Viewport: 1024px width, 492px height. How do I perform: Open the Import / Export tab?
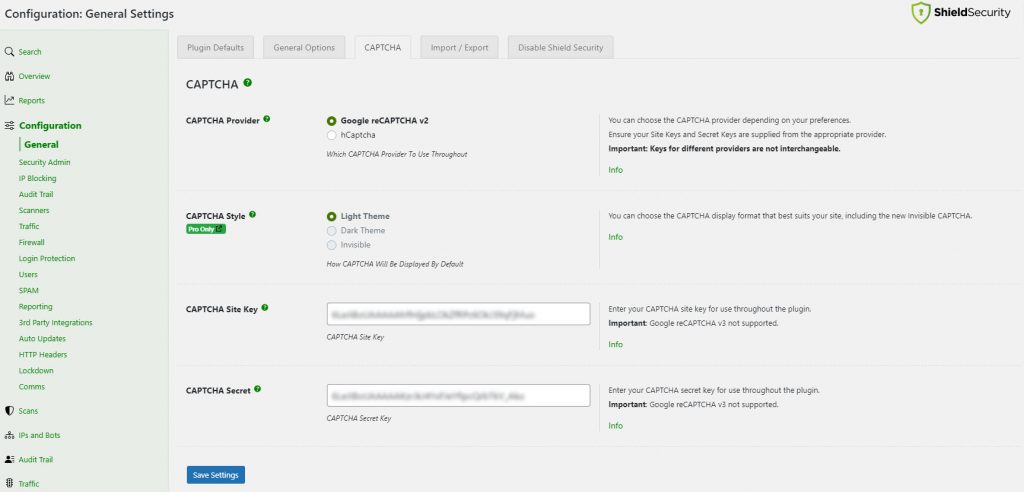click(x=459, y=48)
